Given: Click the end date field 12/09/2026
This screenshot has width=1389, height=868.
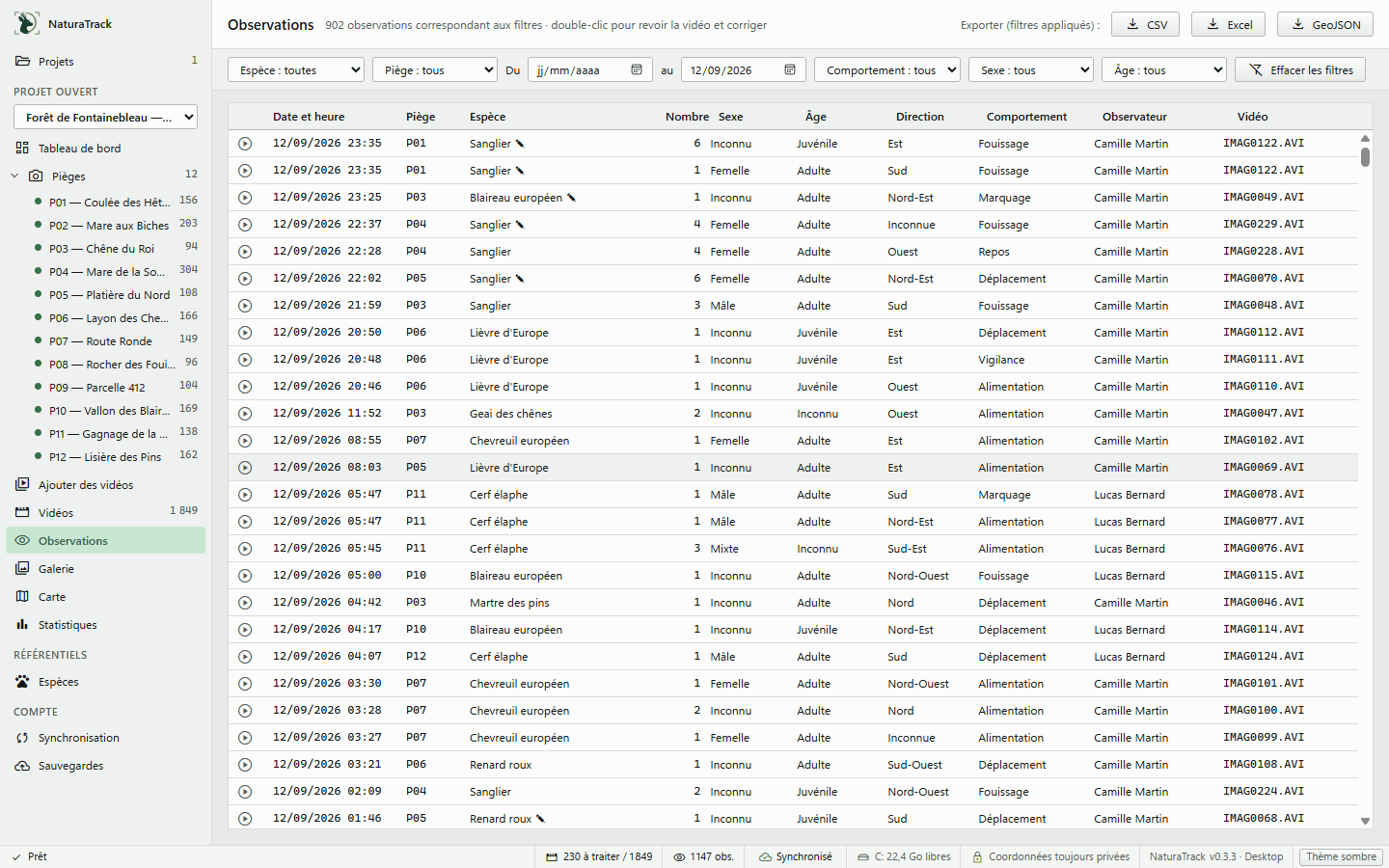Looking at the screenshot, I should tap(743, 70).
